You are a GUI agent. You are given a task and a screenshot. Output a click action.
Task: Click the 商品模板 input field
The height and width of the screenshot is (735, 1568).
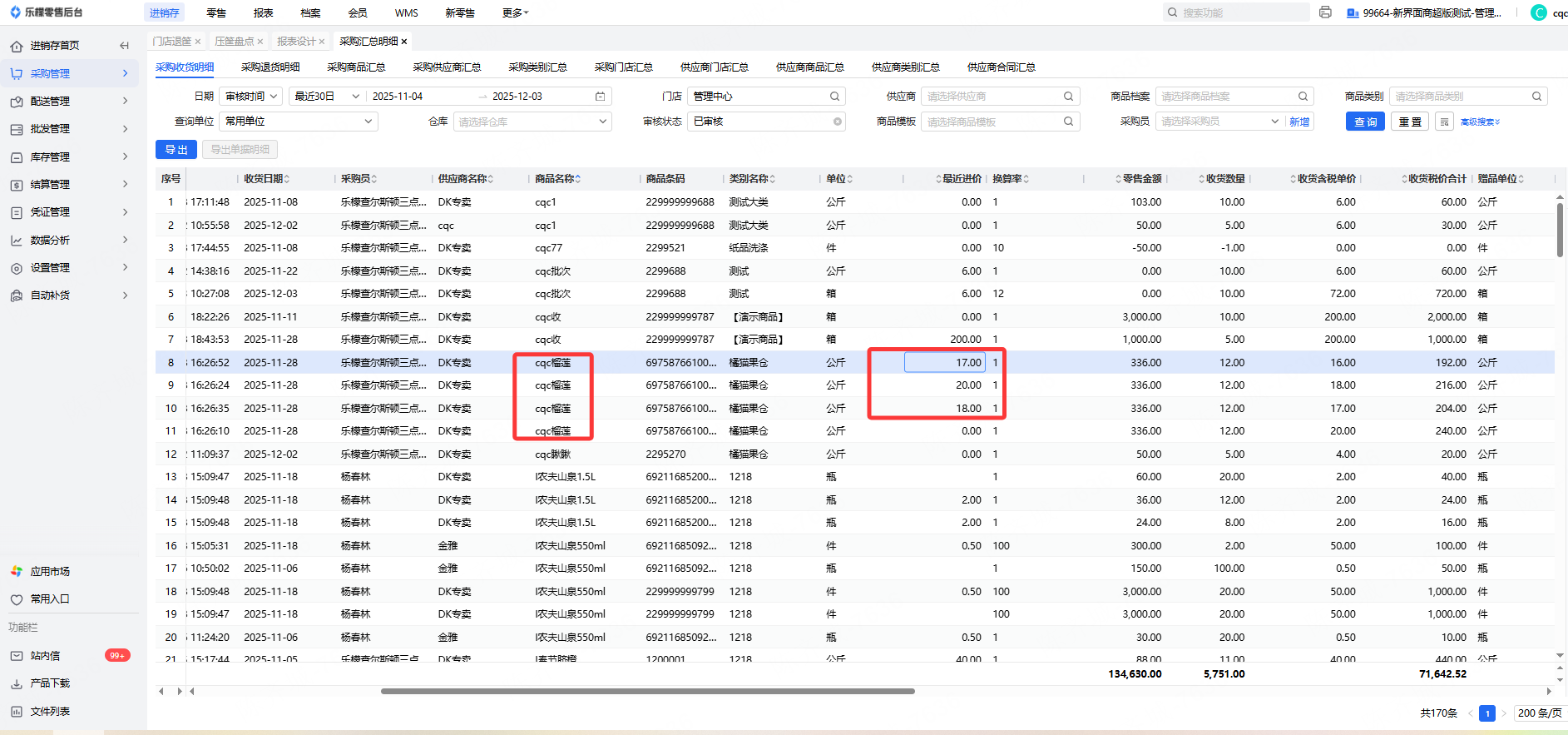click(1000, 122)
